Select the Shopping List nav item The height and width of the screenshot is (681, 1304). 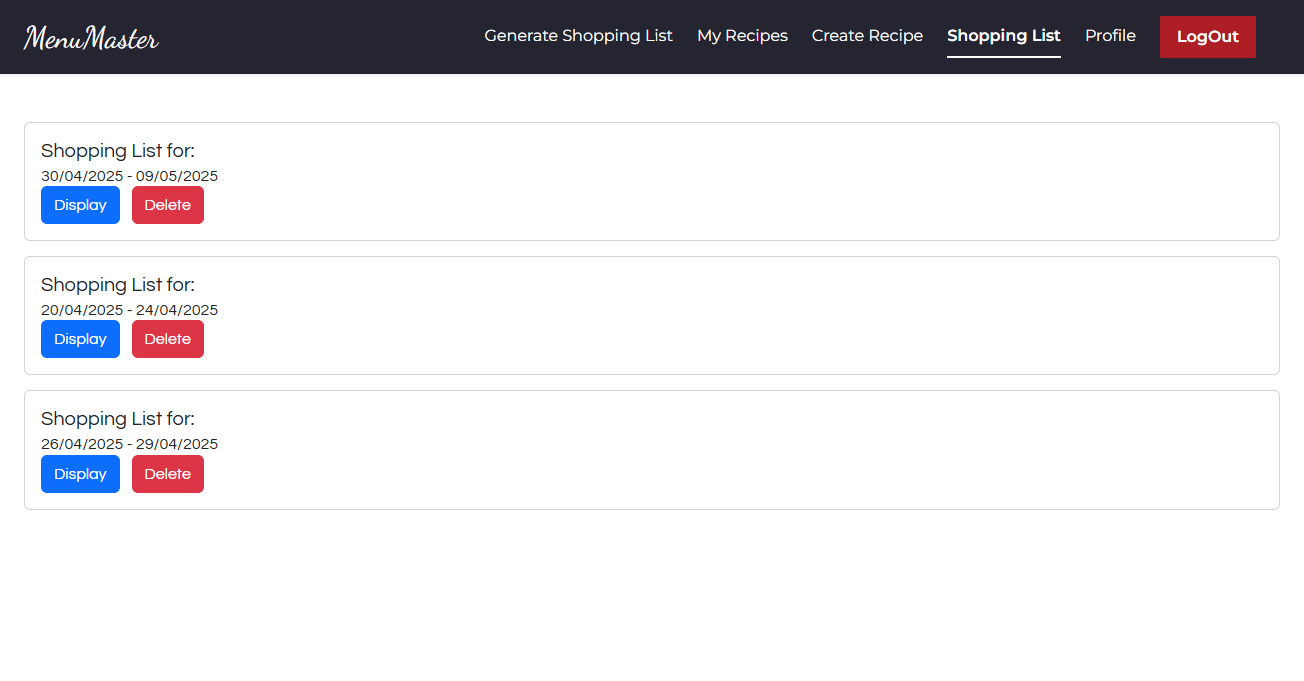1004,36
